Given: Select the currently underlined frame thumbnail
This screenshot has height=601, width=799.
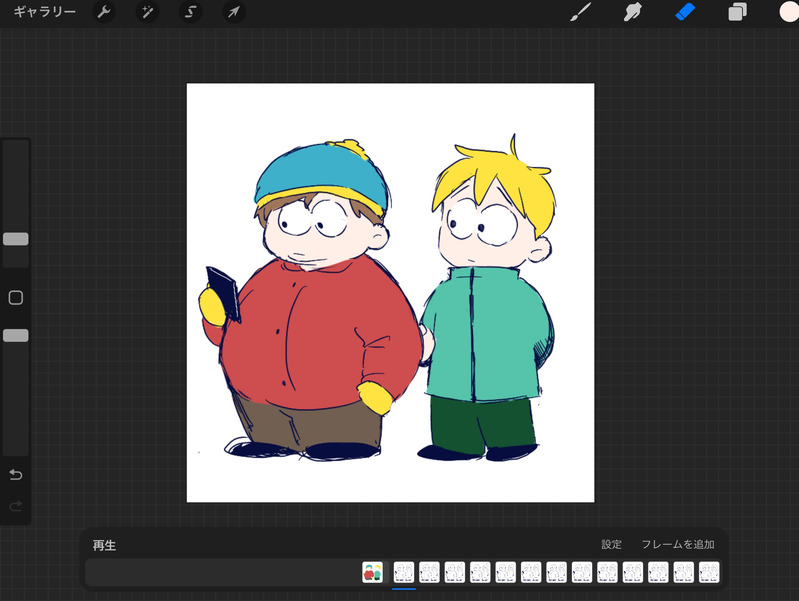Looking at the screenshot, I should tap(404, 572).
